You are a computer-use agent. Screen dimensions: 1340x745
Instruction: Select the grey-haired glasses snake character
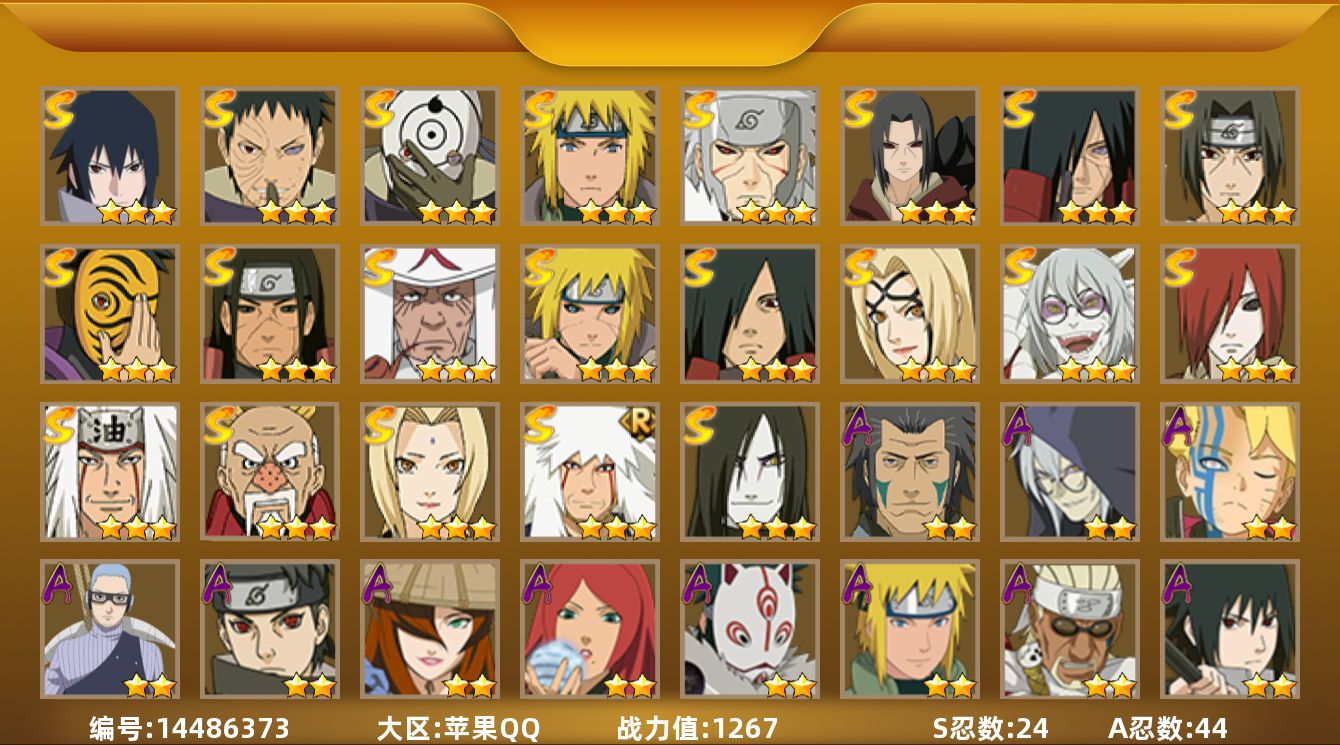[1069, 314]
